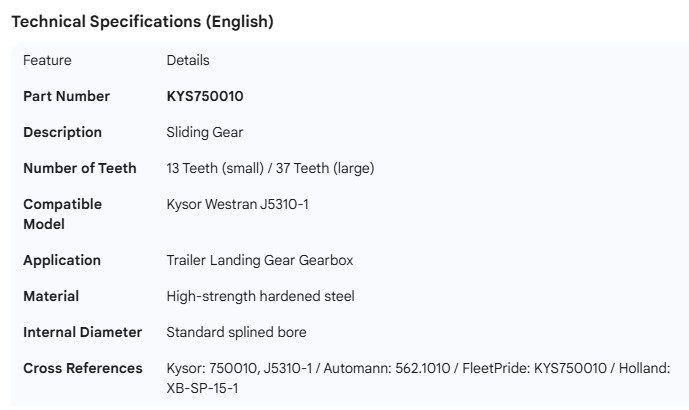Select the Part Number row label
This screenshot has width=689, height=410.
click(x=66, y=96)
